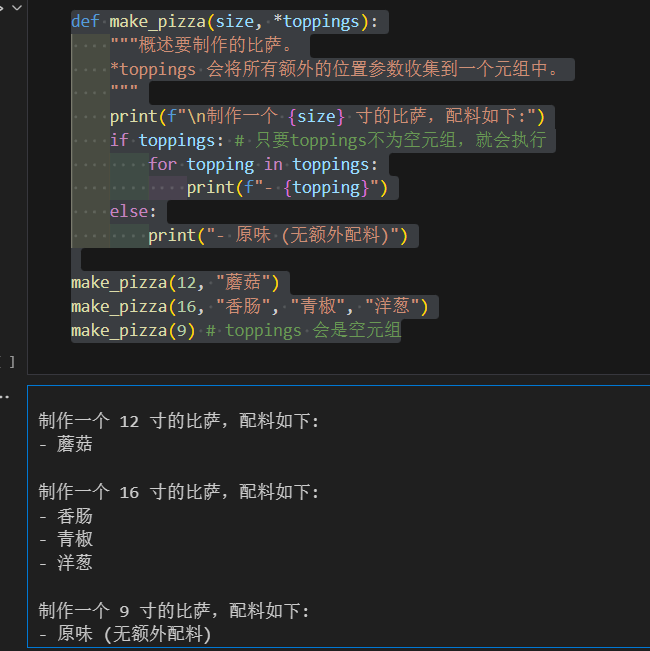Click the make_pizza(9) call
The height and width of the screenshot is (651, 650).
point(133,331)
